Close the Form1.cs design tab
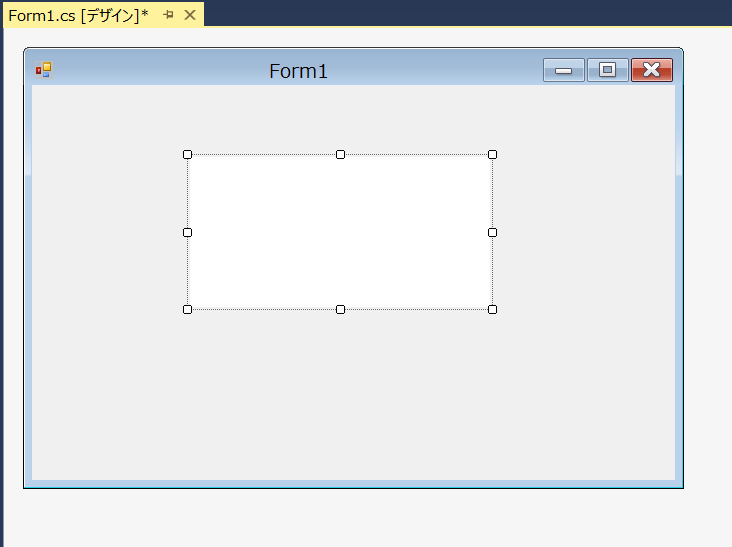 coord(190,15)
